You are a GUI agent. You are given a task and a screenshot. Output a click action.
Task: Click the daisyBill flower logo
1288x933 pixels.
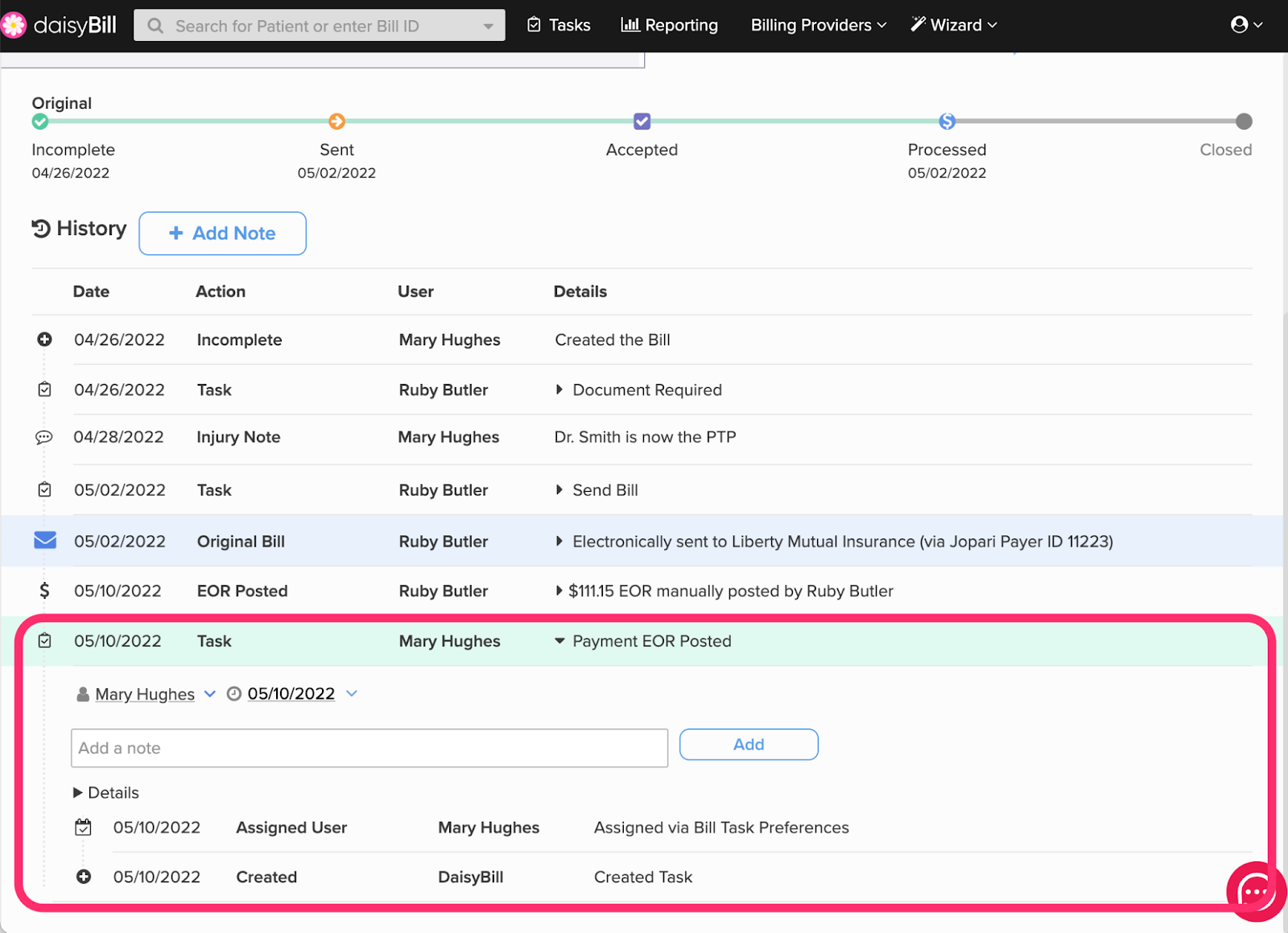[x=13, y=25]
